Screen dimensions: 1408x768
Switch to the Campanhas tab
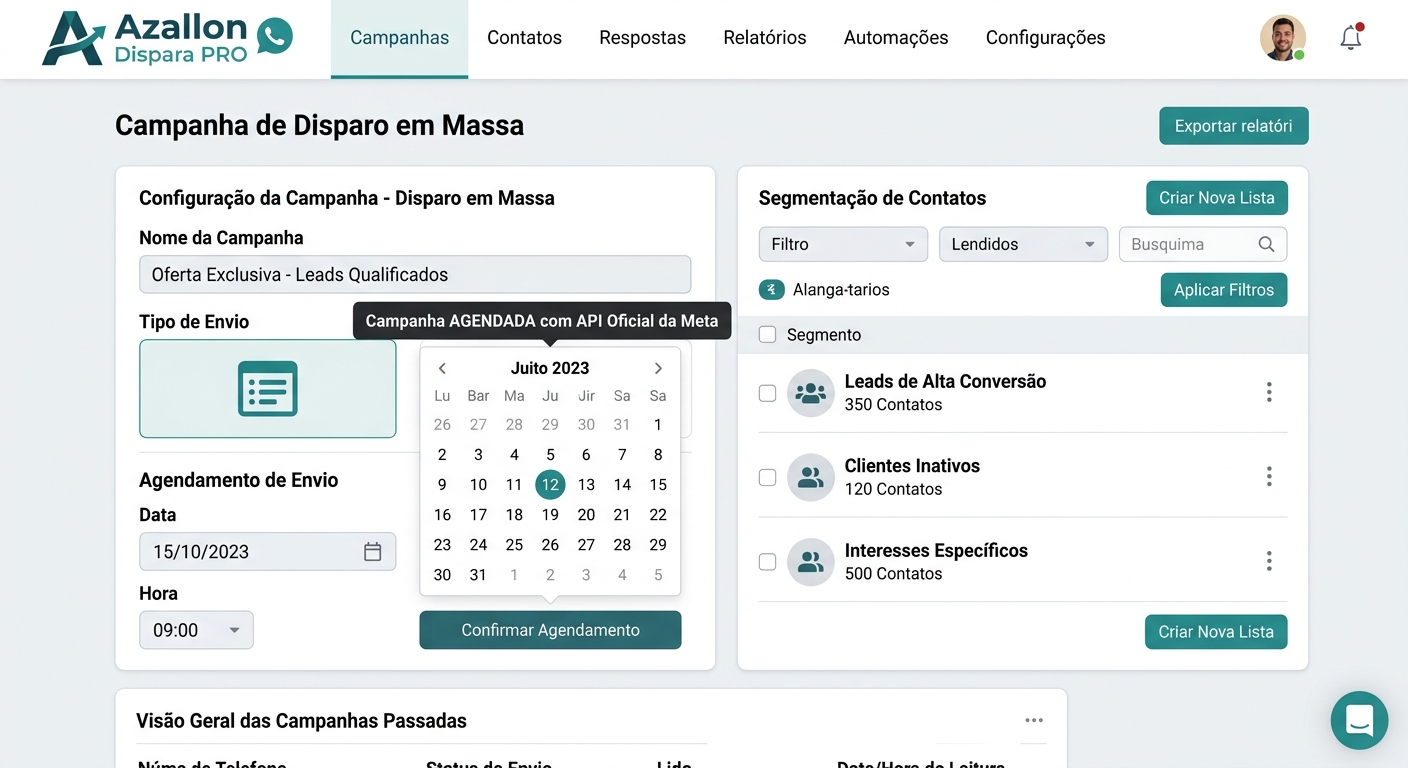coord(399,38)
